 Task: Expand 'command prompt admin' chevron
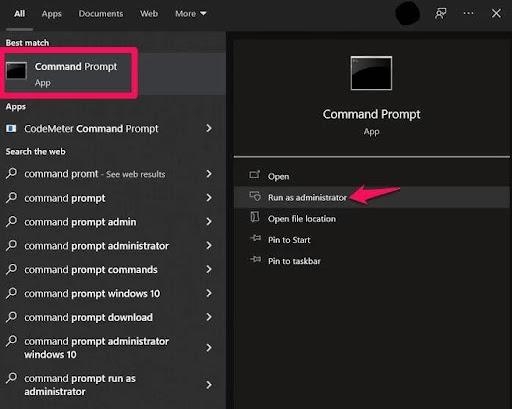(209, 222)
